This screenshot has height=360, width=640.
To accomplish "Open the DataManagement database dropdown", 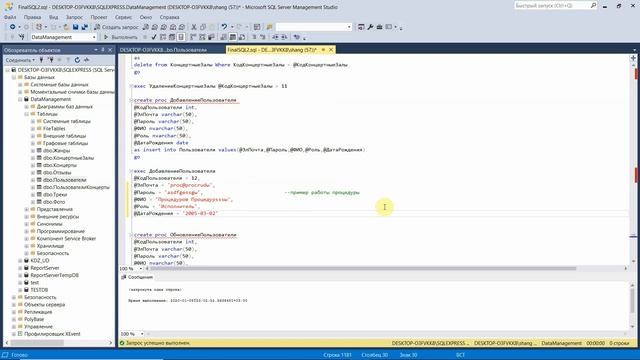I will tap(94, 37).
